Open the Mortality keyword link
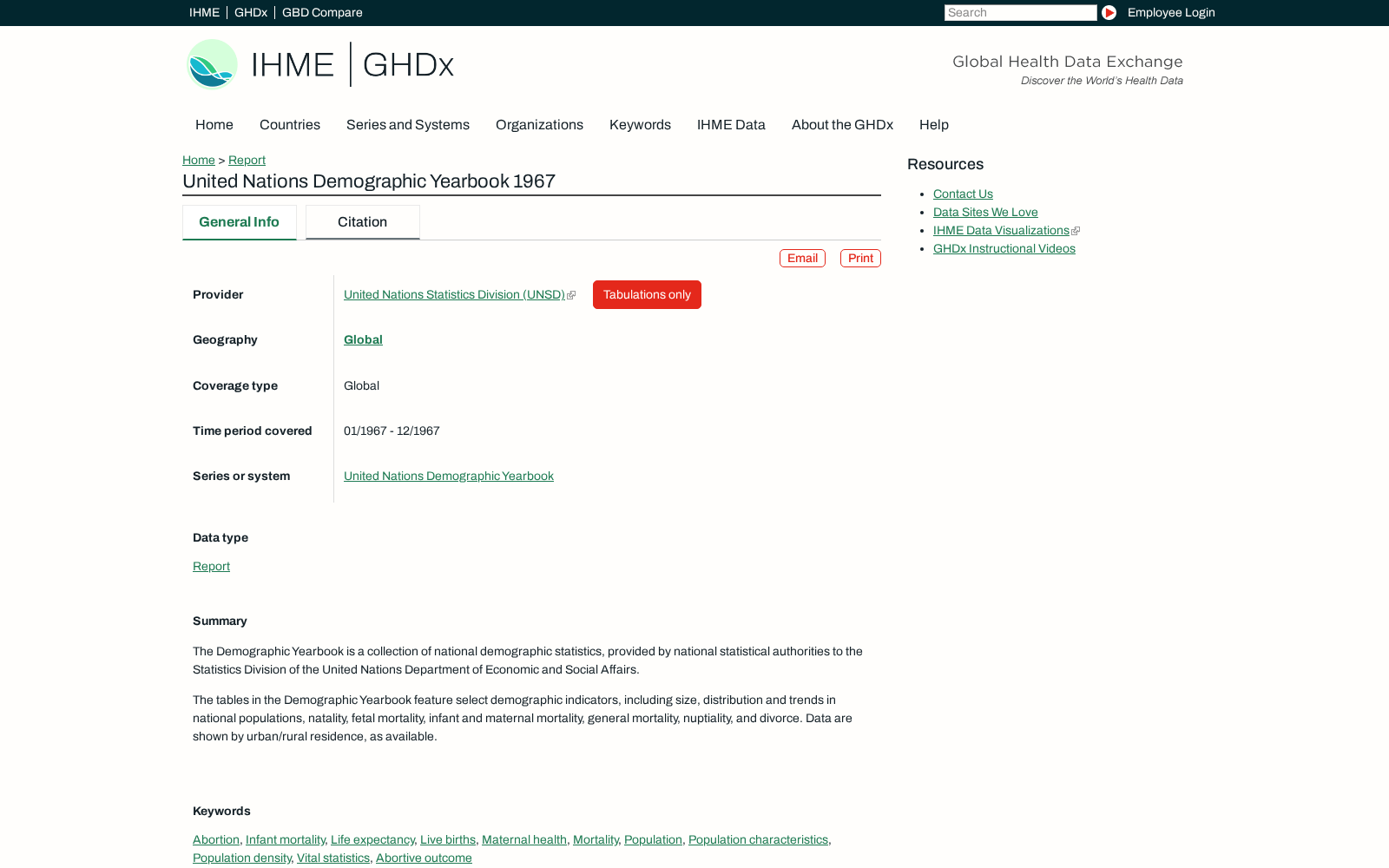This screenshot has width=1389, height=868. tap(596, 840)
